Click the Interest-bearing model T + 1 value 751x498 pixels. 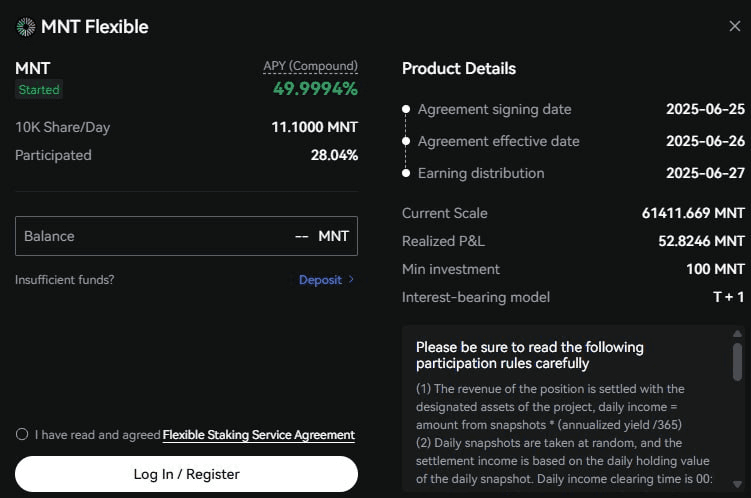coord(728,297)
